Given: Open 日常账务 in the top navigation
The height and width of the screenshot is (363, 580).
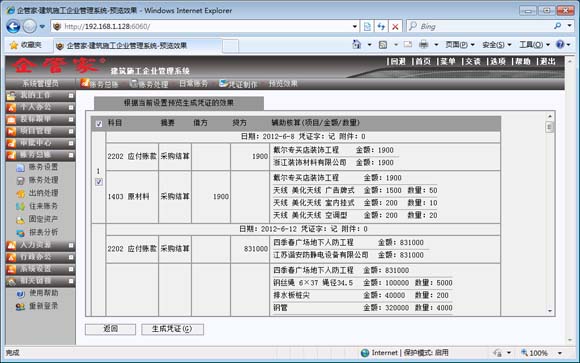Looking at the screenshot, I should [x=193, y=84].
